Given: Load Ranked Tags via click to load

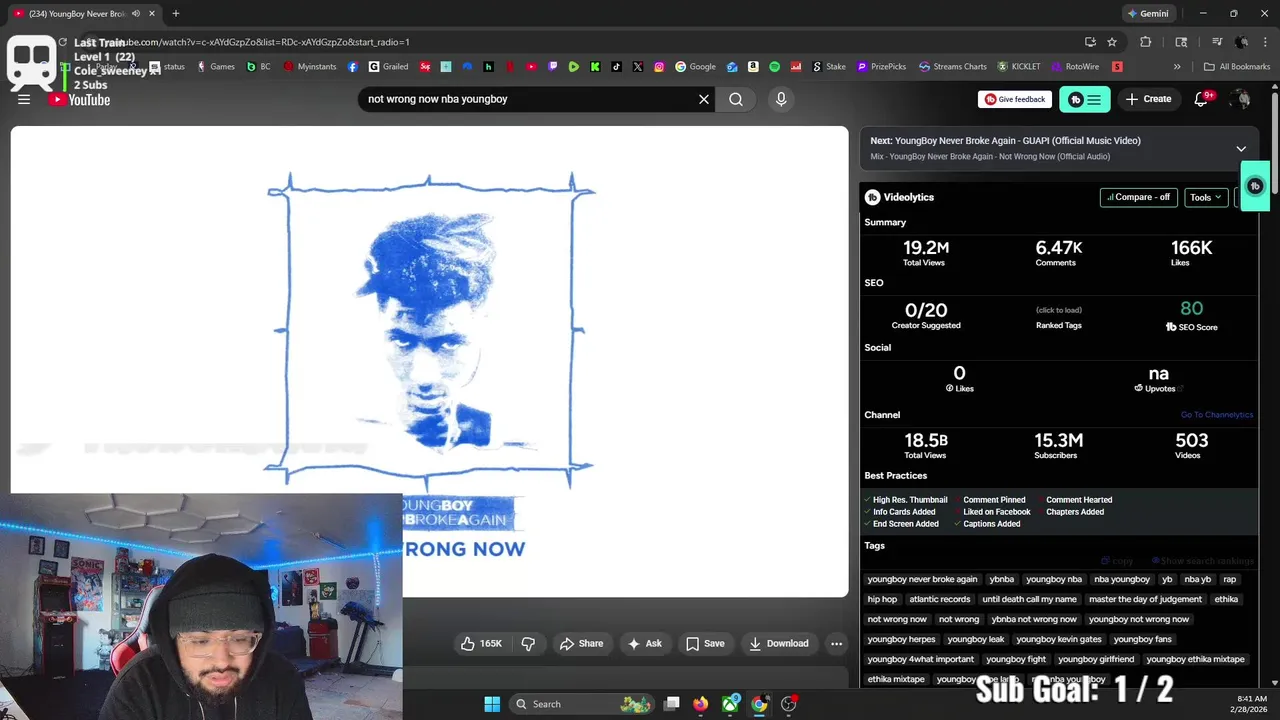Looking at the screenshot, I should pos(1058,310).
